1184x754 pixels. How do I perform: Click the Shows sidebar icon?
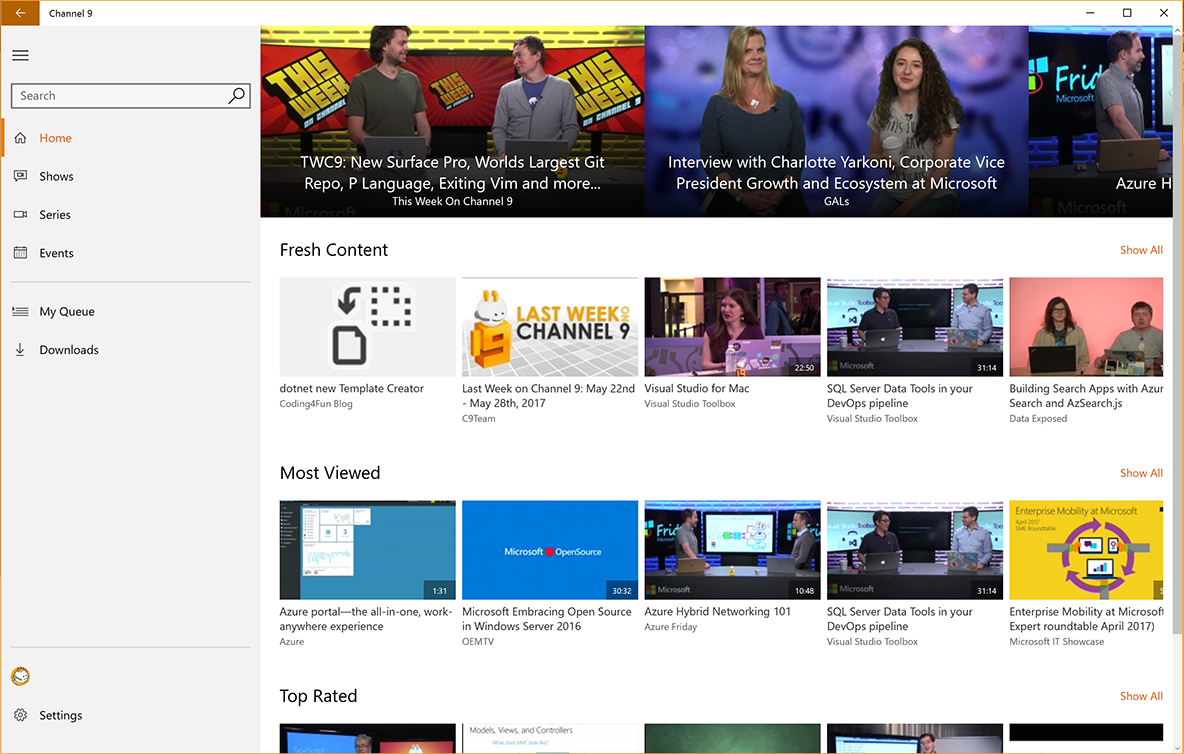click(20, 176)
